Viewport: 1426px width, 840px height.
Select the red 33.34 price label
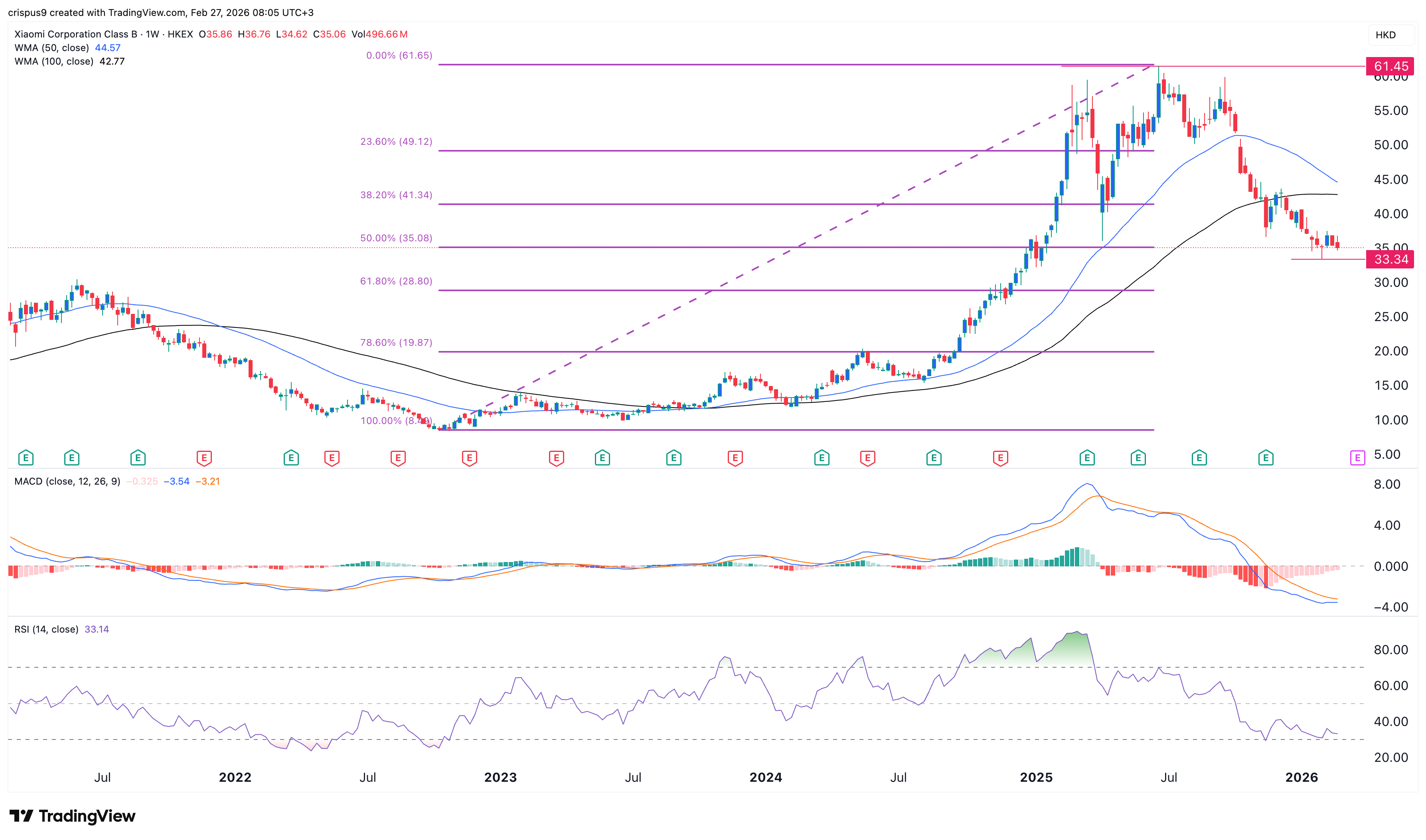(x=1390, y=259)
